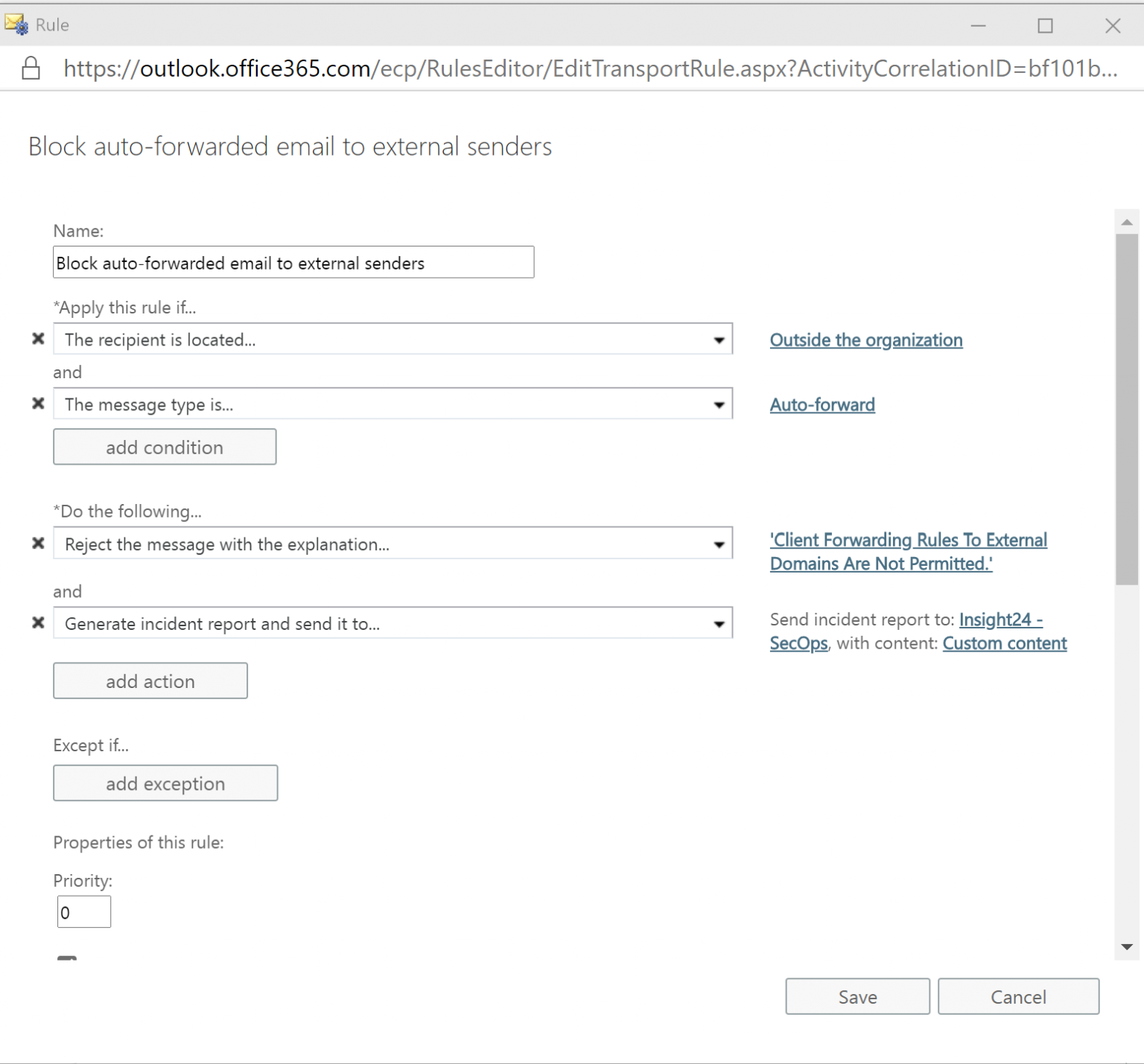The image size is (1144, 1064).
Task: Open "Generate incident report and send it to..." dropdown
Action: click(x=719, y=623)
